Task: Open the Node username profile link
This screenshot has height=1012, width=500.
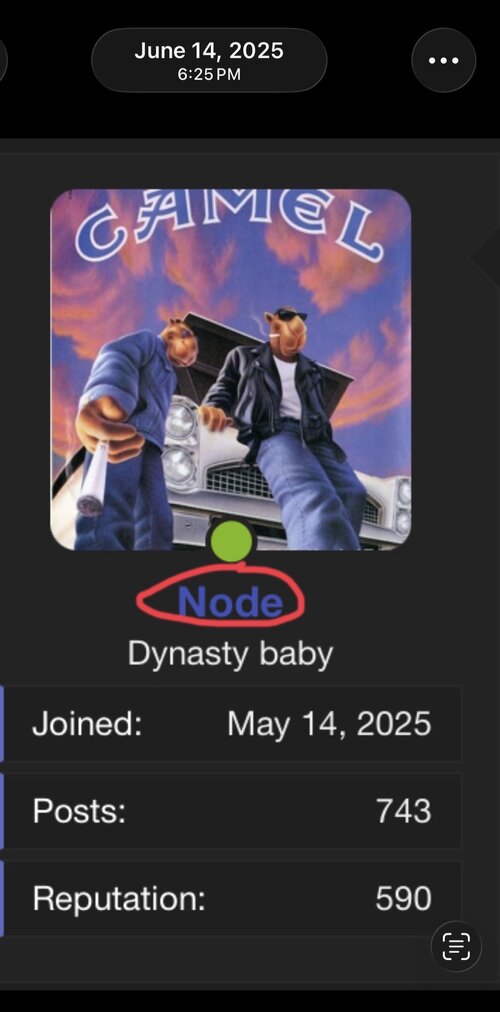Action: click(x=230, y=602)
